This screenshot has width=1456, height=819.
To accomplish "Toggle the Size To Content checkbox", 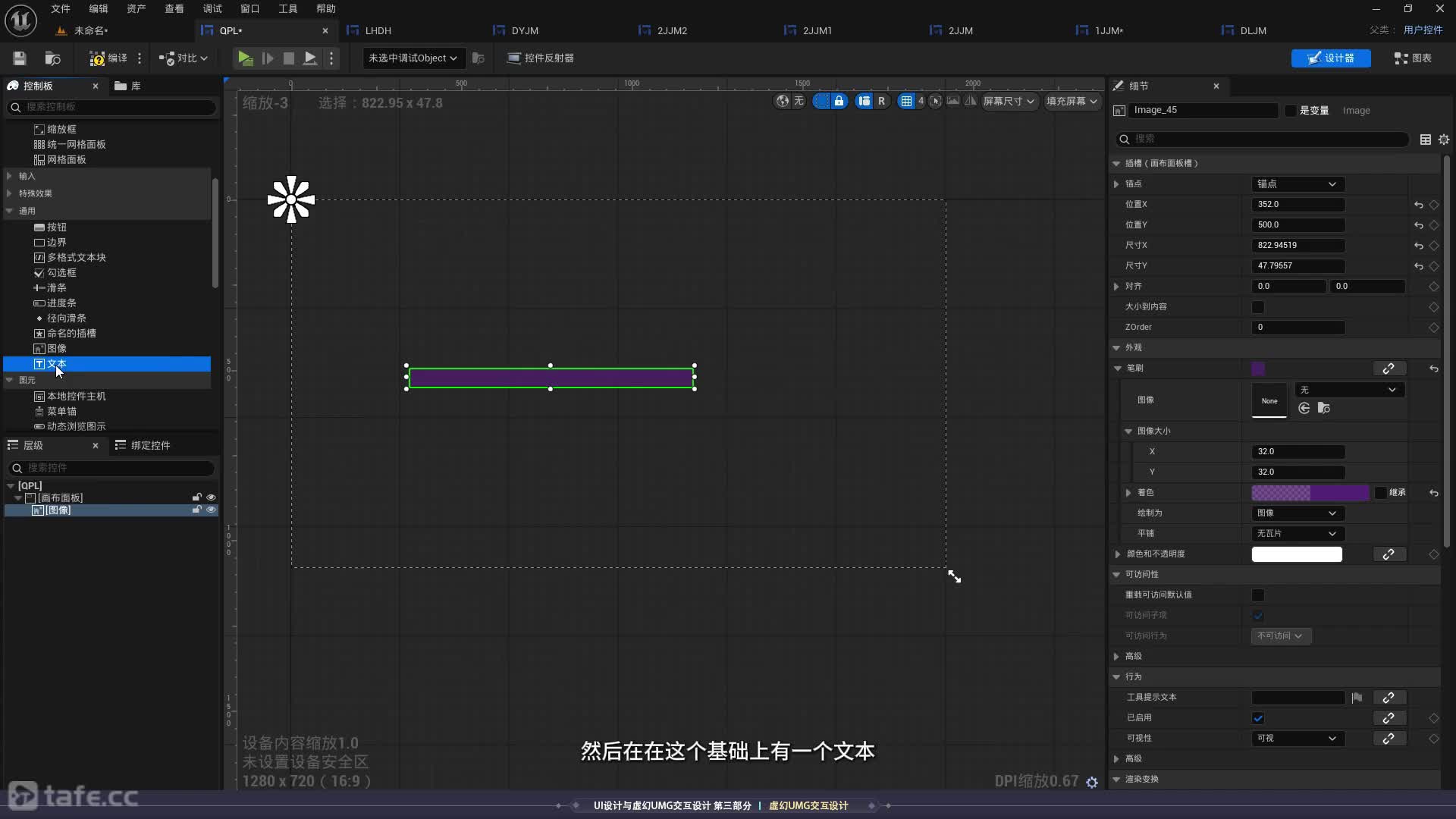I will pos(1258,307).
